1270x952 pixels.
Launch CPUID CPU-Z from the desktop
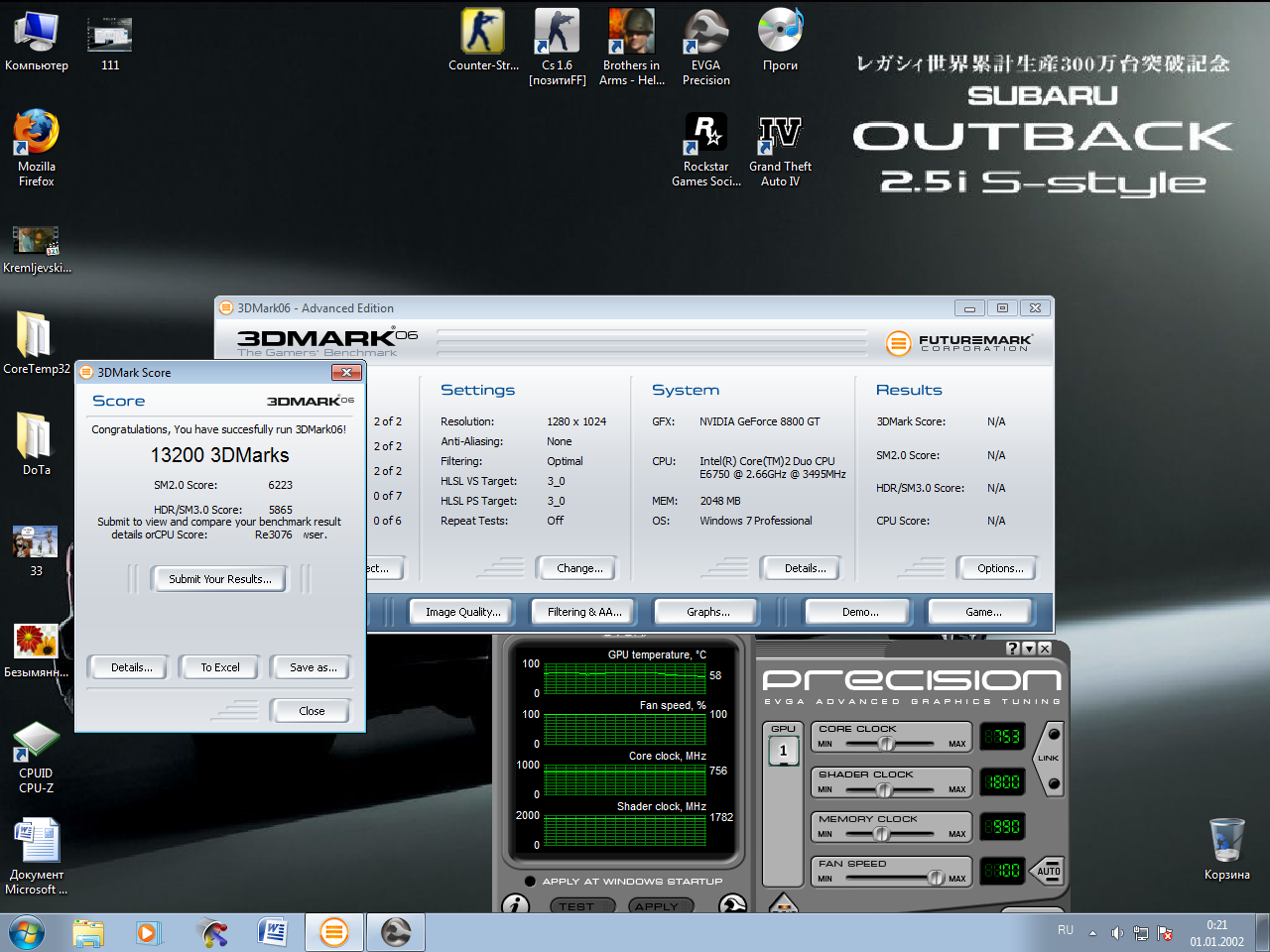(x=37, y=758)
